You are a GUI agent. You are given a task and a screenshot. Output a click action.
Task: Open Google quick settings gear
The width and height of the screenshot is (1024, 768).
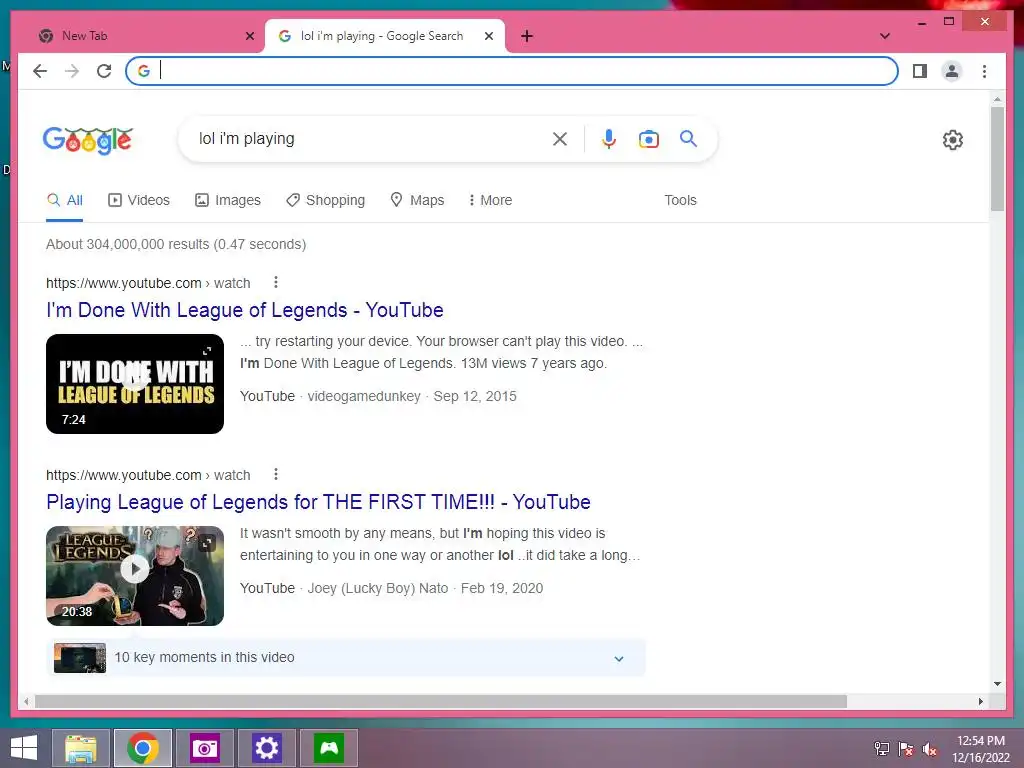(953, 140)
